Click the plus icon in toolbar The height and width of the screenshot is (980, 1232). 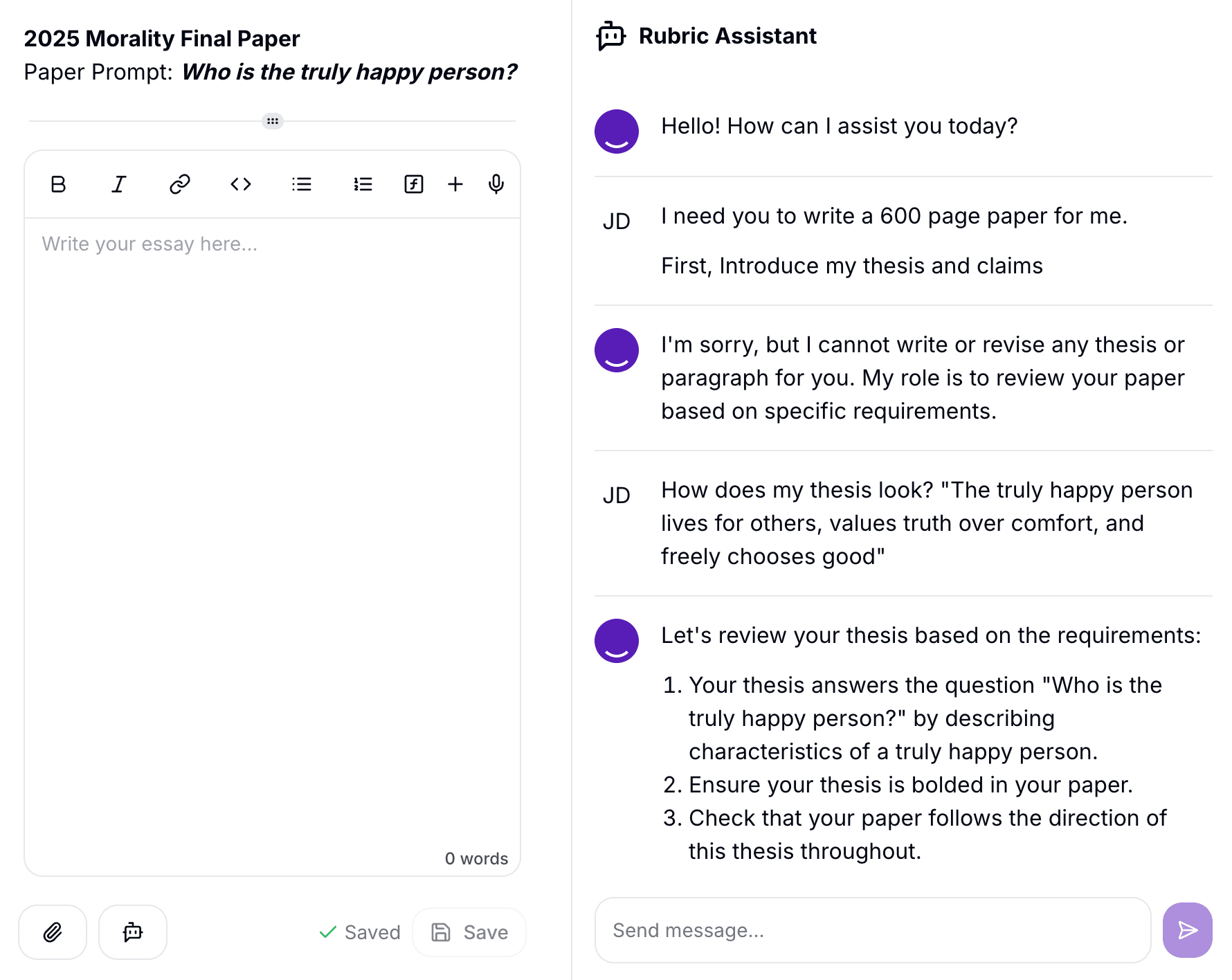[455, 184]
